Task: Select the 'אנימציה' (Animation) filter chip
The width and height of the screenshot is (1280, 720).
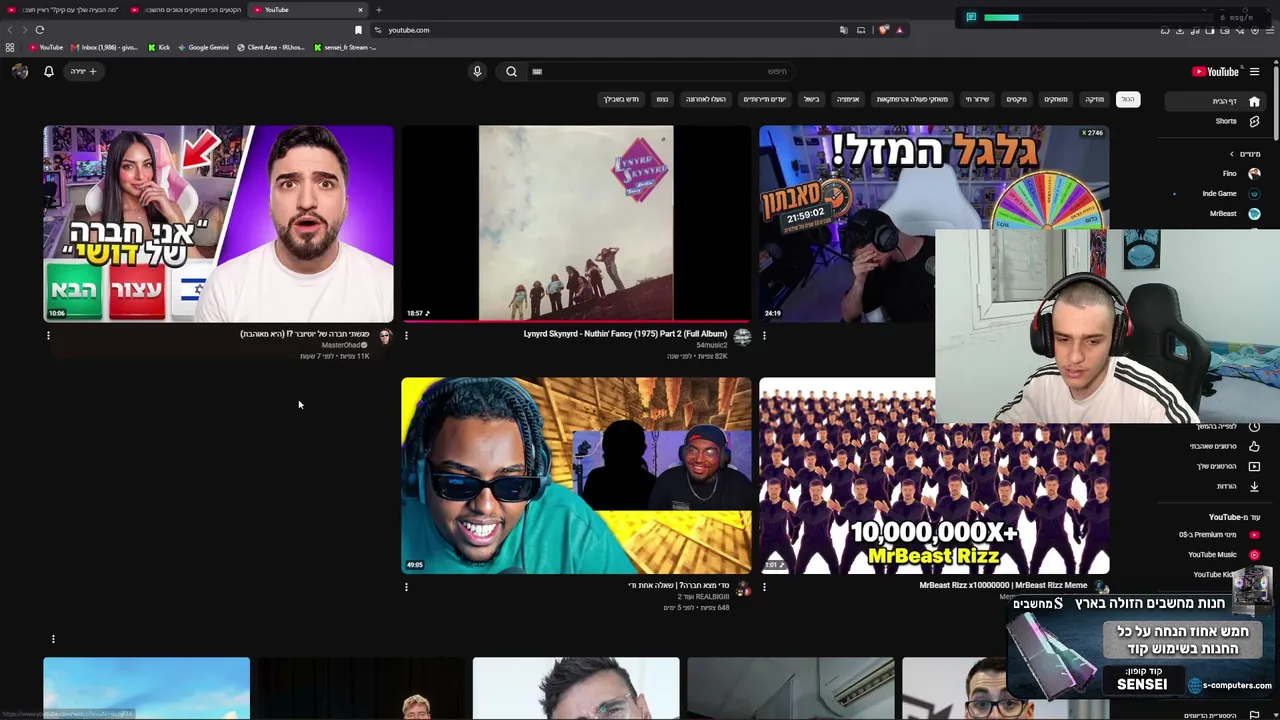Action: click(848, 99)
